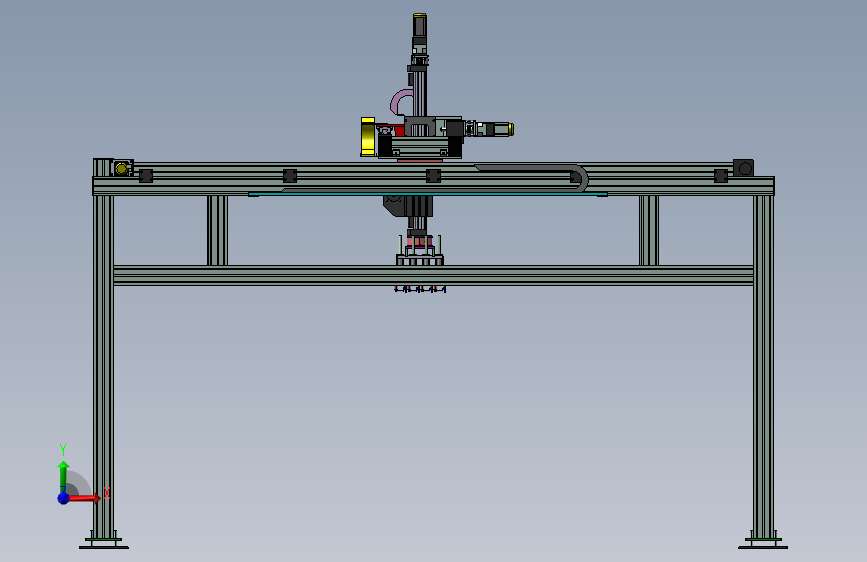
Task: Select the lower horizontal crossbeam
Action: (433, 275)
